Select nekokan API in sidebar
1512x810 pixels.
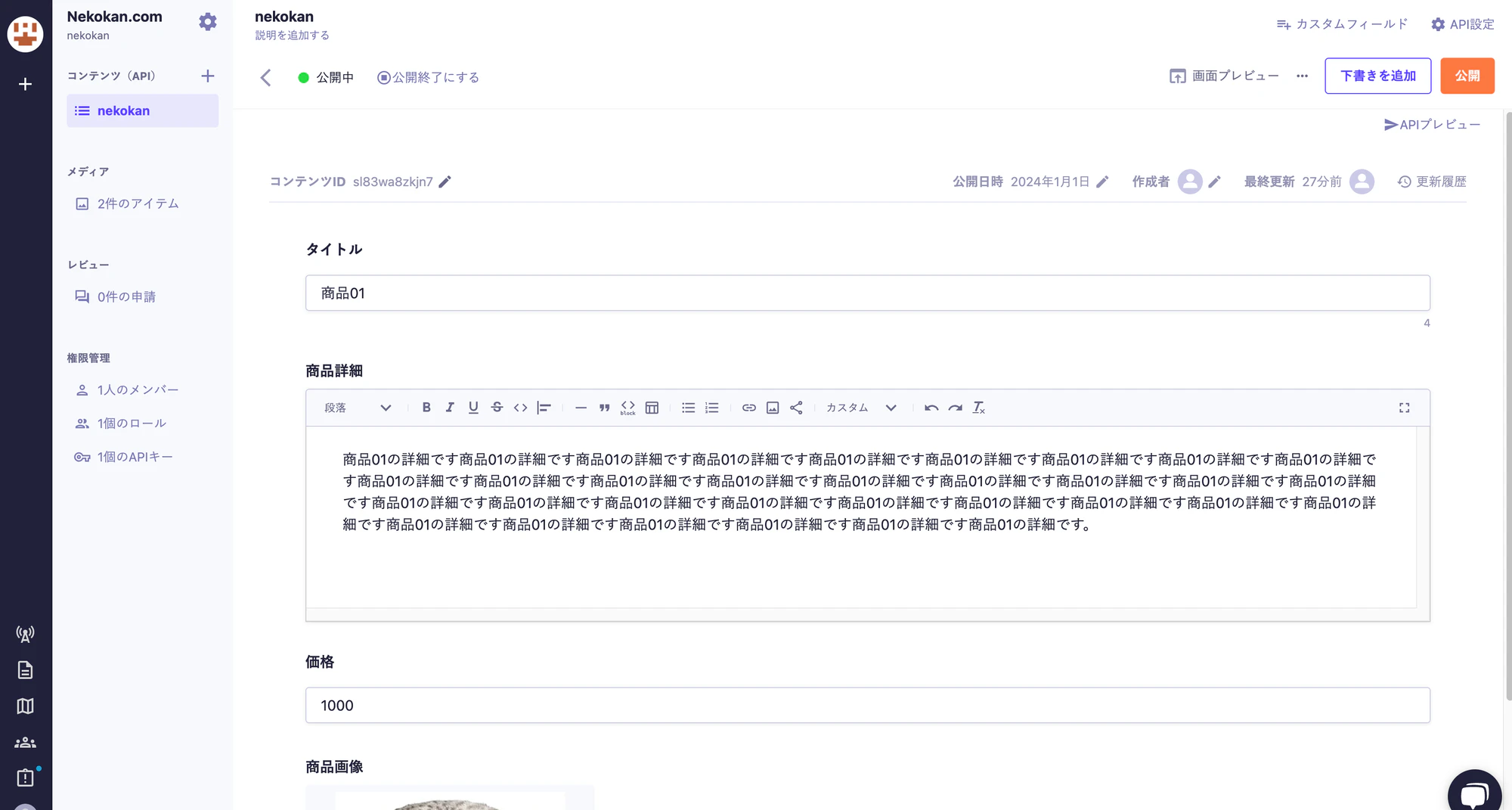coord(142,110)
